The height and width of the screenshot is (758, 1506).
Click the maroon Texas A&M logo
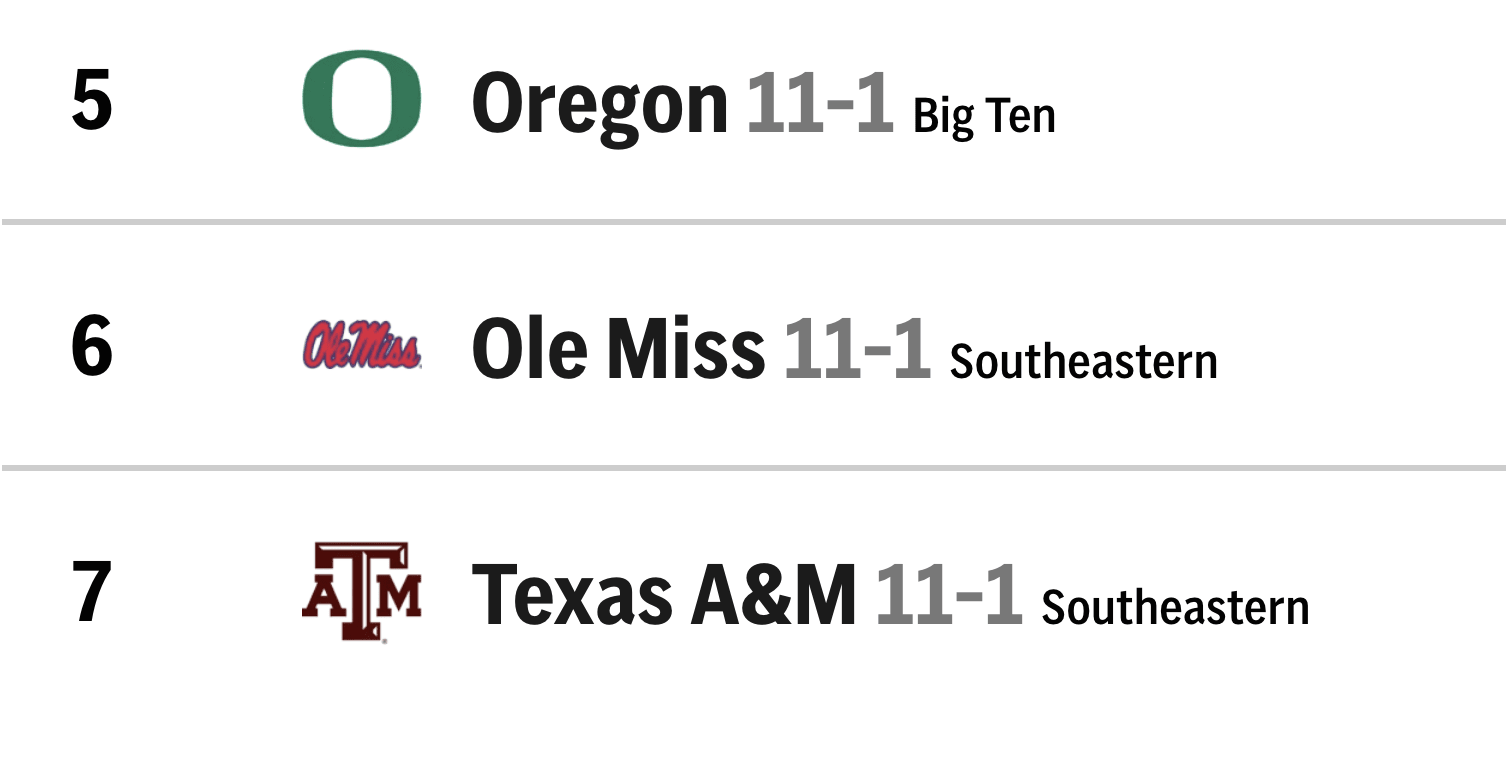click(x=361, y=591)
